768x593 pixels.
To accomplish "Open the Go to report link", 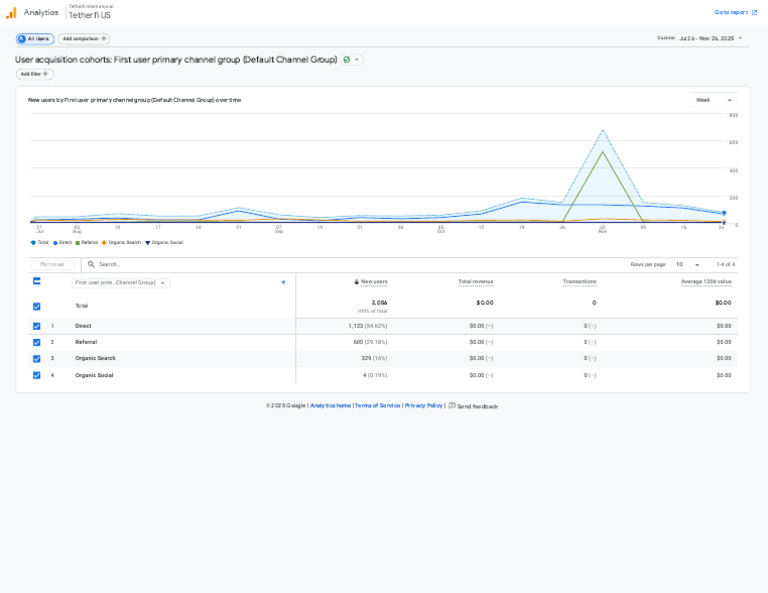I will pyautogui.click(x=735, y=12).
